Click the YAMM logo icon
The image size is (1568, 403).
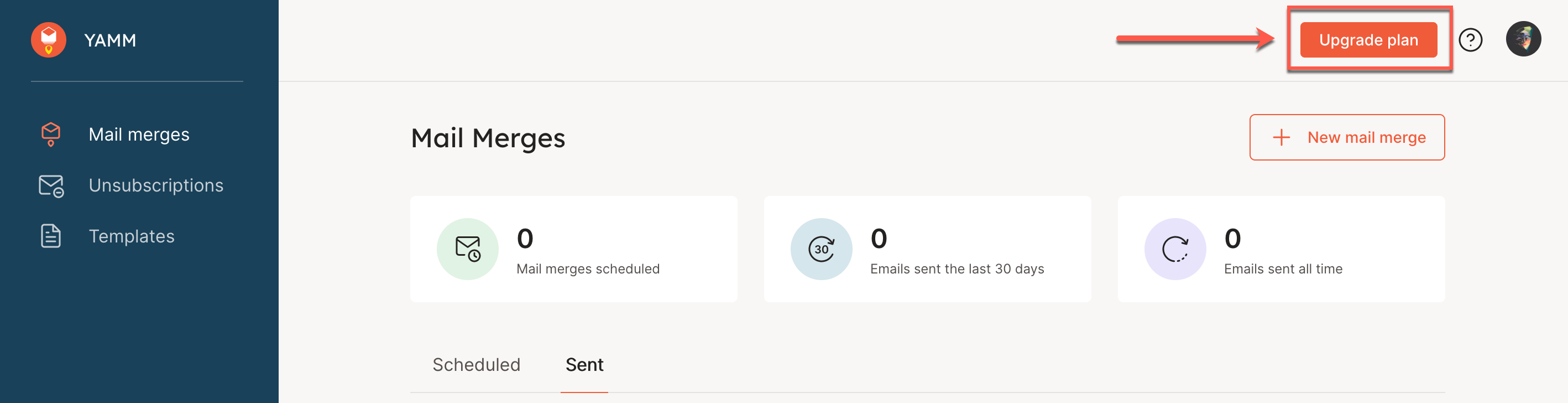[48, 40]
